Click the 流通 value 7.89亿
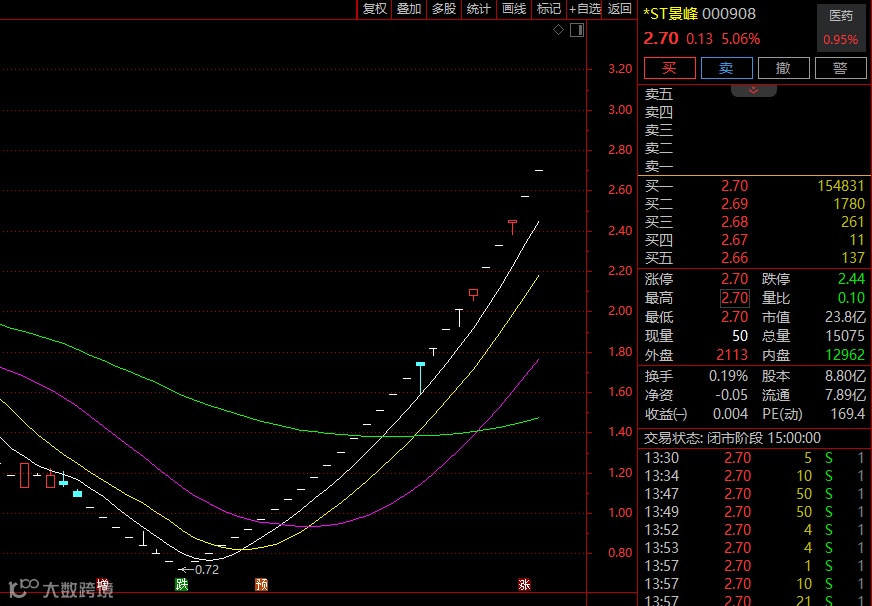Viewport: 872px width, 606px height. 845,395
